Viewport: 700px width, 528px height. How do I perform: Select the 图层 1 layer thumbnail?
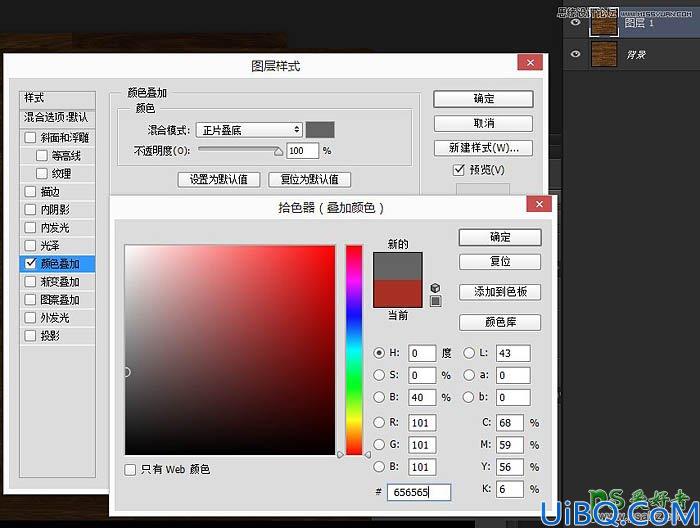(604, 22)
